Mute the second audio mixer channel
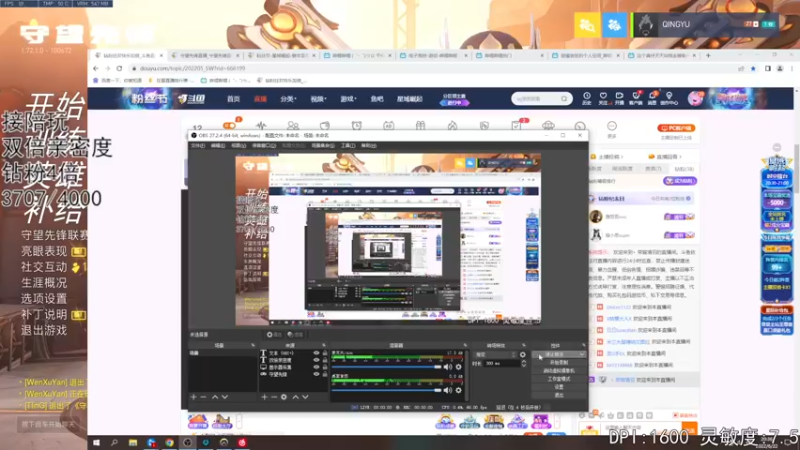 coord(447,390)
